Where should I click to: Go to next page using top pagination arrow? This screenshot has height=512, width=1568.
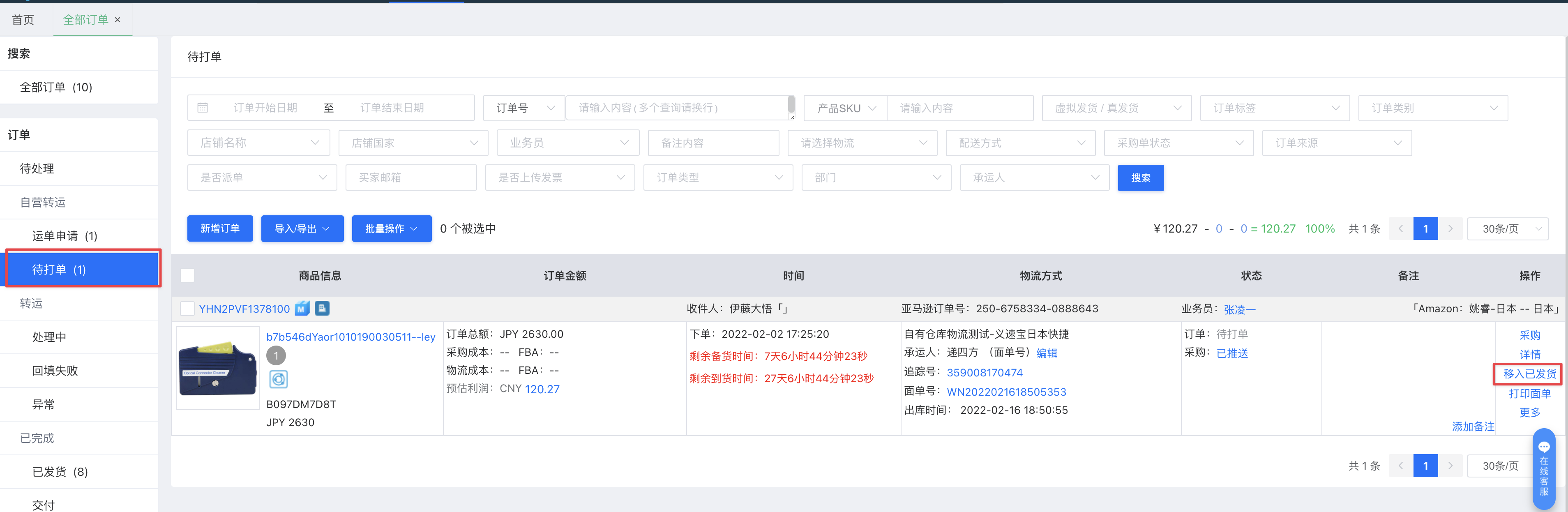[1450, 229]
